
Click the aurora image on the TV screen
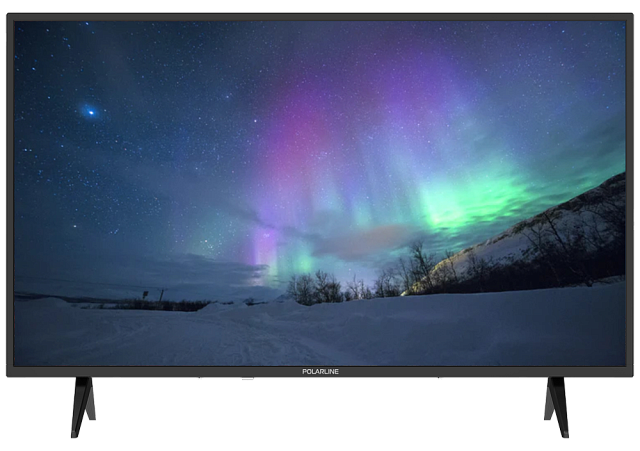pos(320,193)
